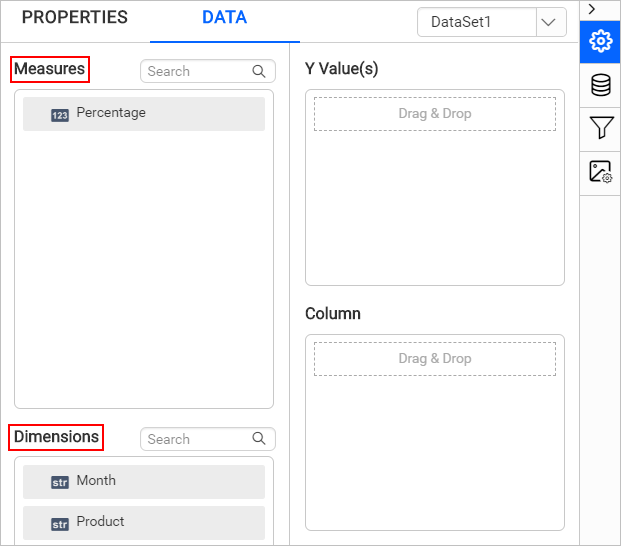The height and width of the screenshot is (546, 621).
Task: Click the search magnifier in Measures
Action: (x=259, y=71)
